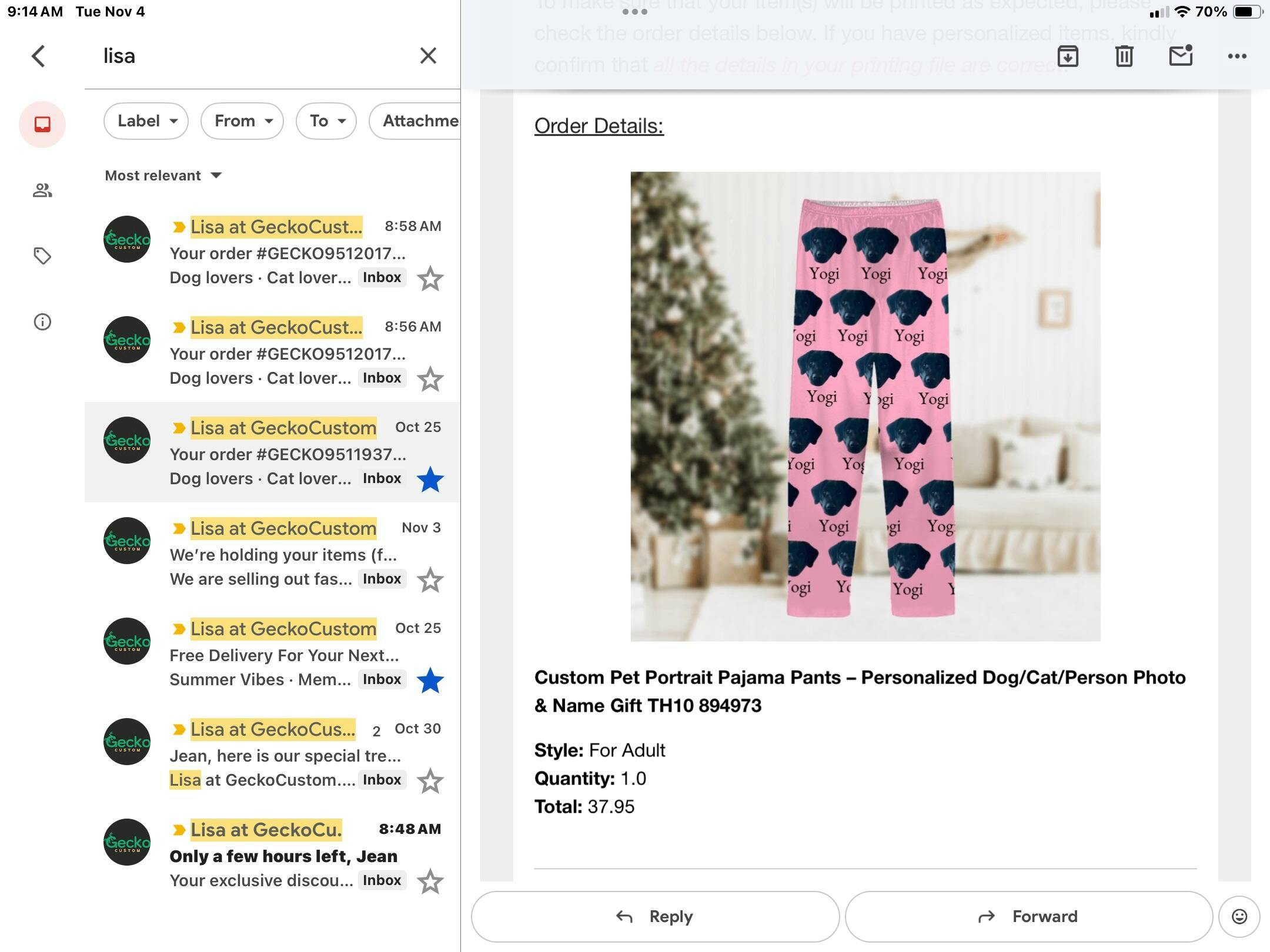
Task: Tap the back arrow beside the search field
Action: coord(39,56)
